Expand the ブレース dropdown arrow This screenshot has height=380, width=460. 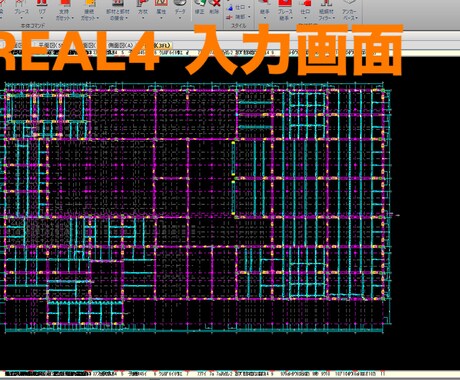coord(21,18)
